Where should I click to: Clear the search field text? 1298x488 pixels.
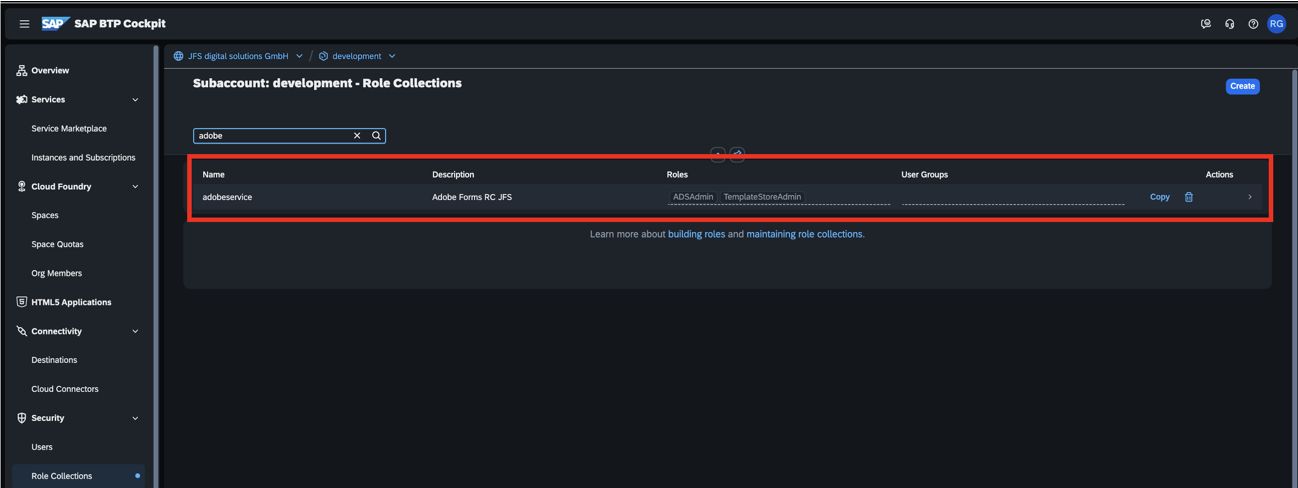coord(357,136)
